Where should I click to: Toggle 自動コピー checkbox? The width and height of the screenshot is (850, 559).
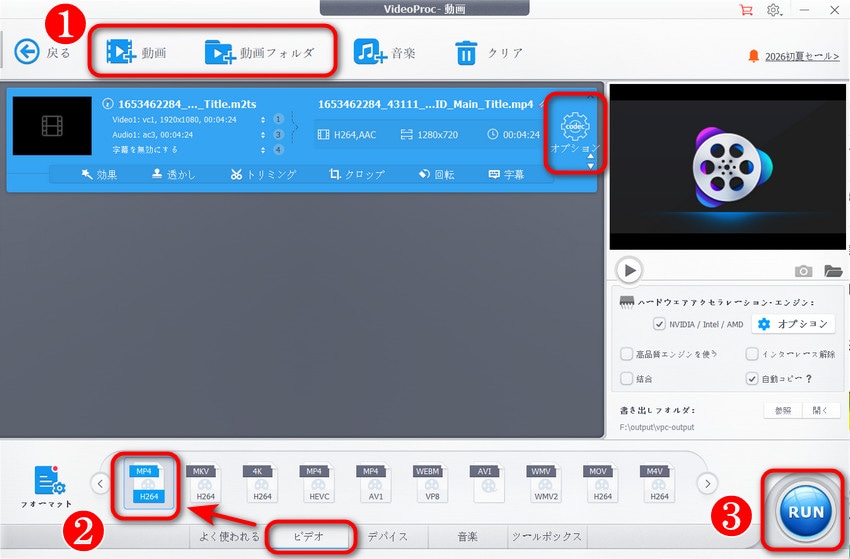point(751,378)
